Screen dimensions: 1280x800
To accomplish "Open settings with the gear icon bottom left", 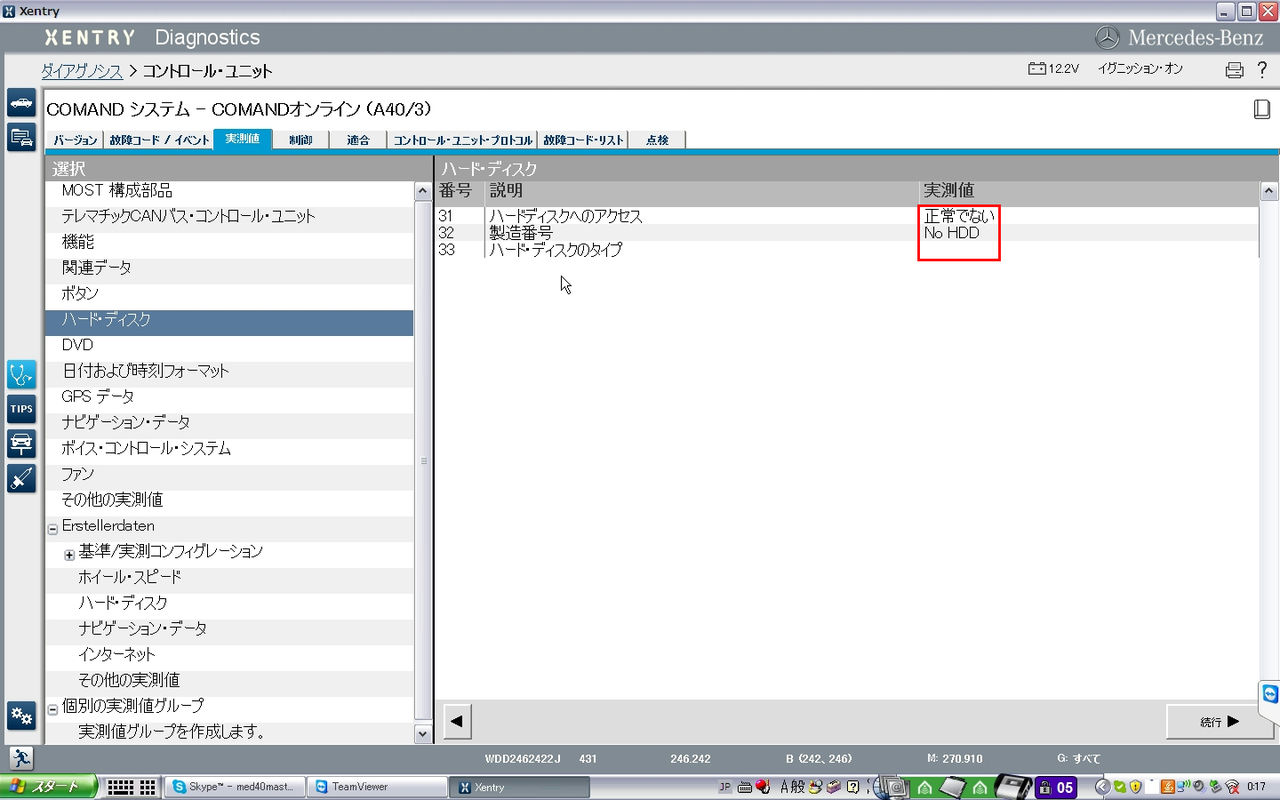I will coord(21,716).
